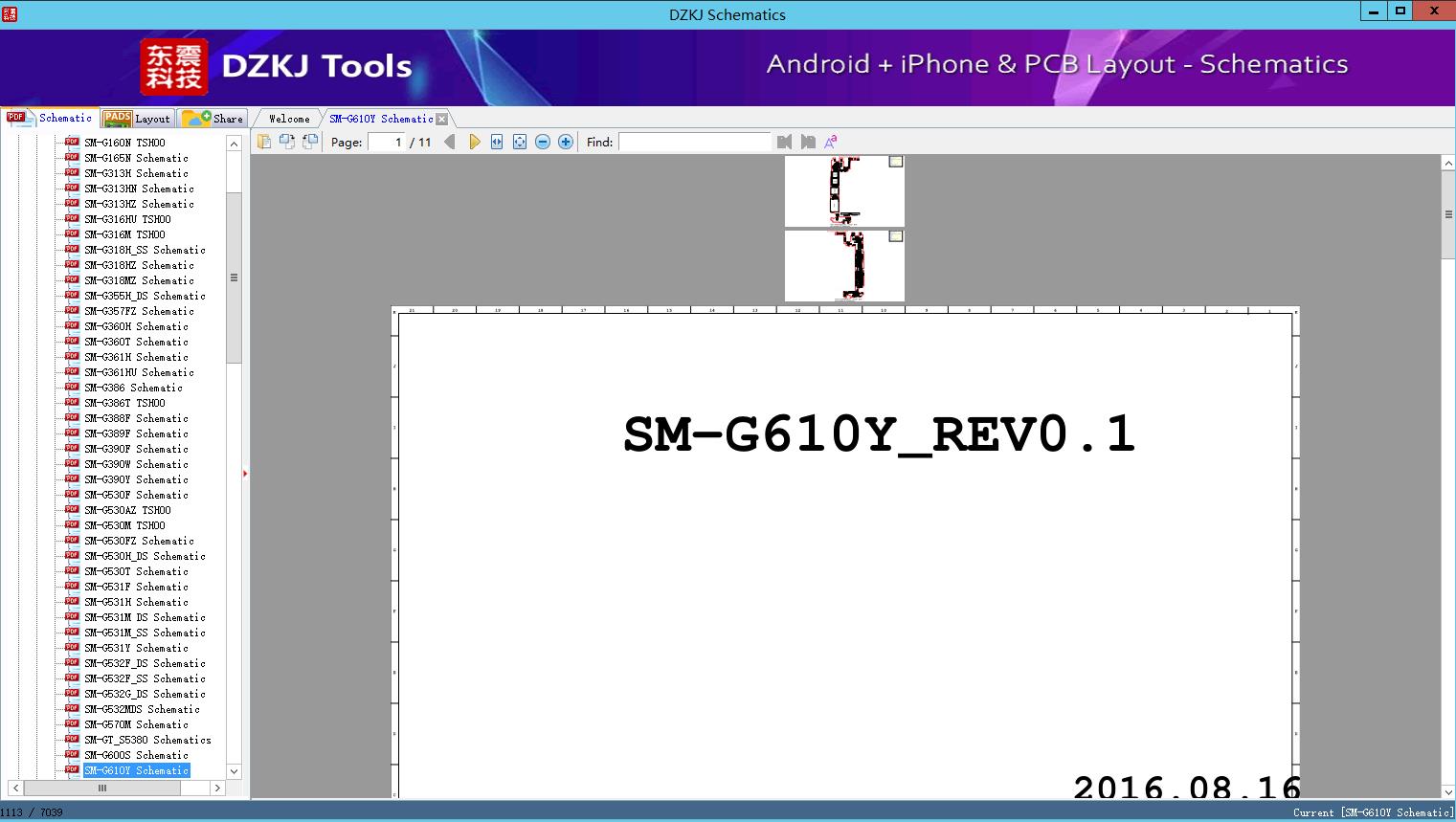Click the PDF icon beside SM-G316M TSHOO

pyautogui.click(x=72, y=233)
